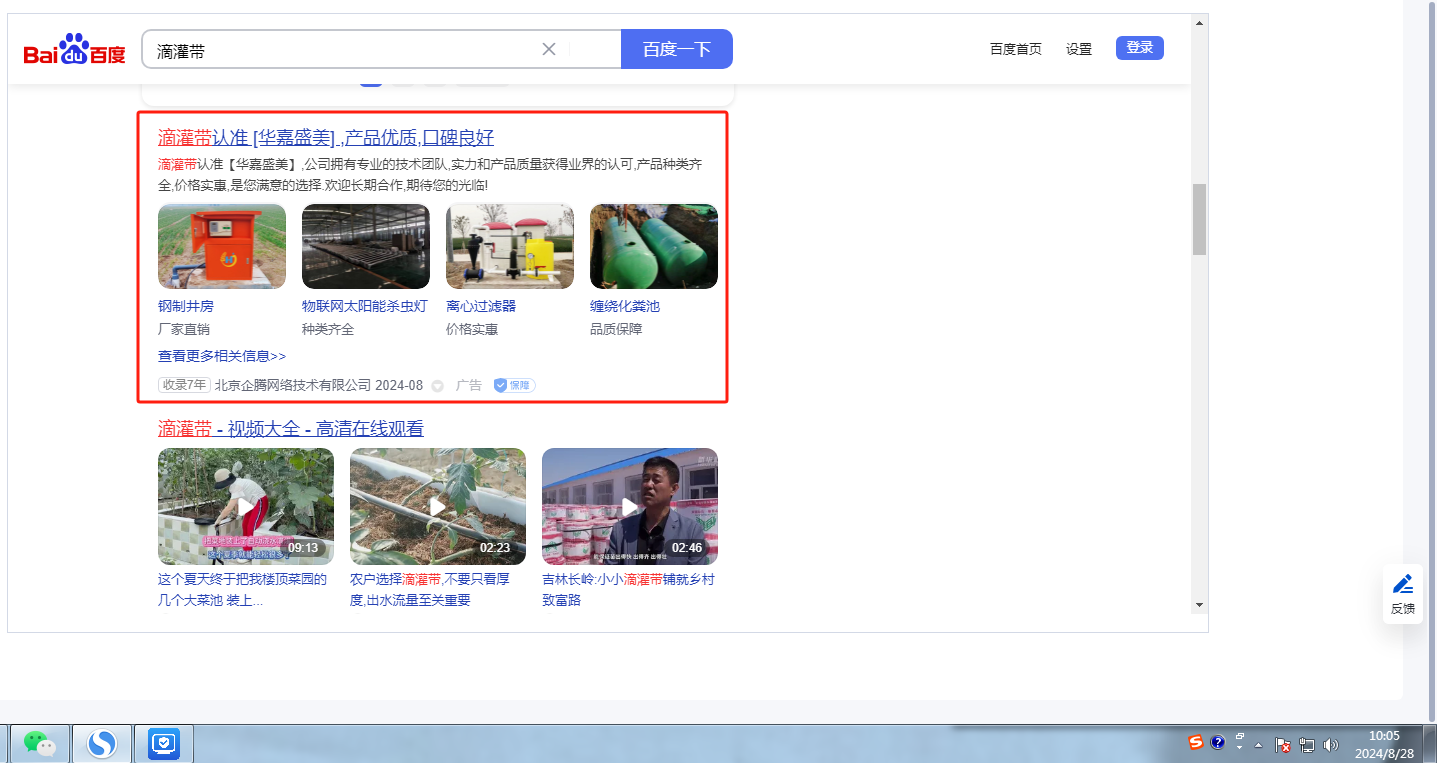1437x763 pixels.
Task: Click the taskbar clock showing 10:05
Action: pyautogui.click(x=1385, y=744)
